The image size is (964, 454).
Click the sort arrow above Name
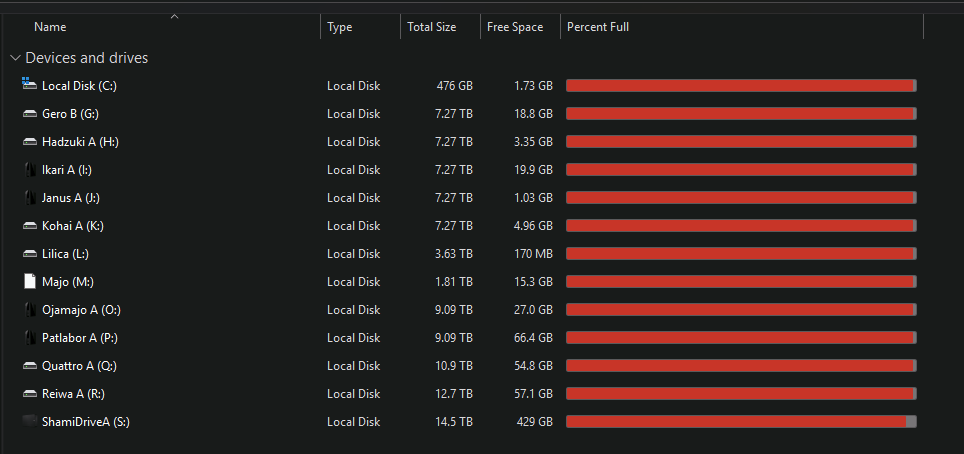click(174, 17)
